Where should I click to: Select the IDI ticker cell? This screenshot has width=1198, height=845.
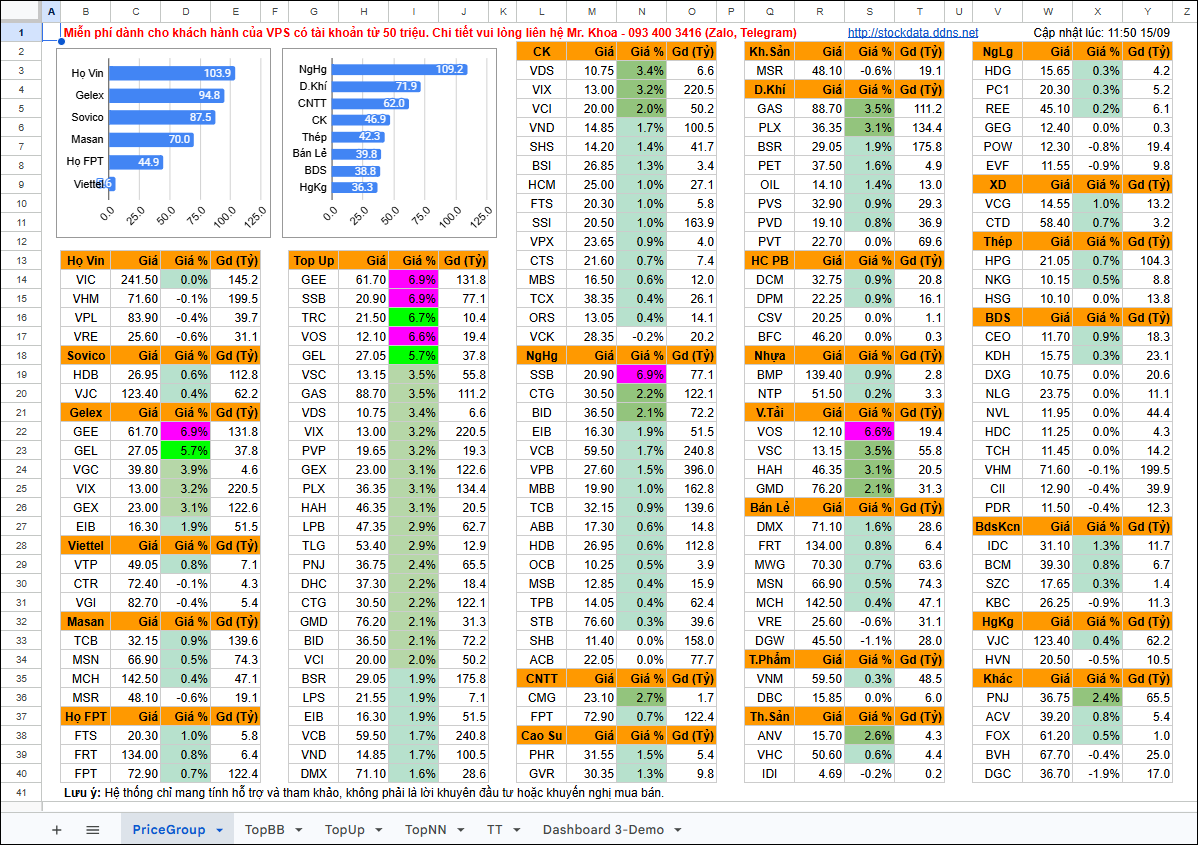769,774
